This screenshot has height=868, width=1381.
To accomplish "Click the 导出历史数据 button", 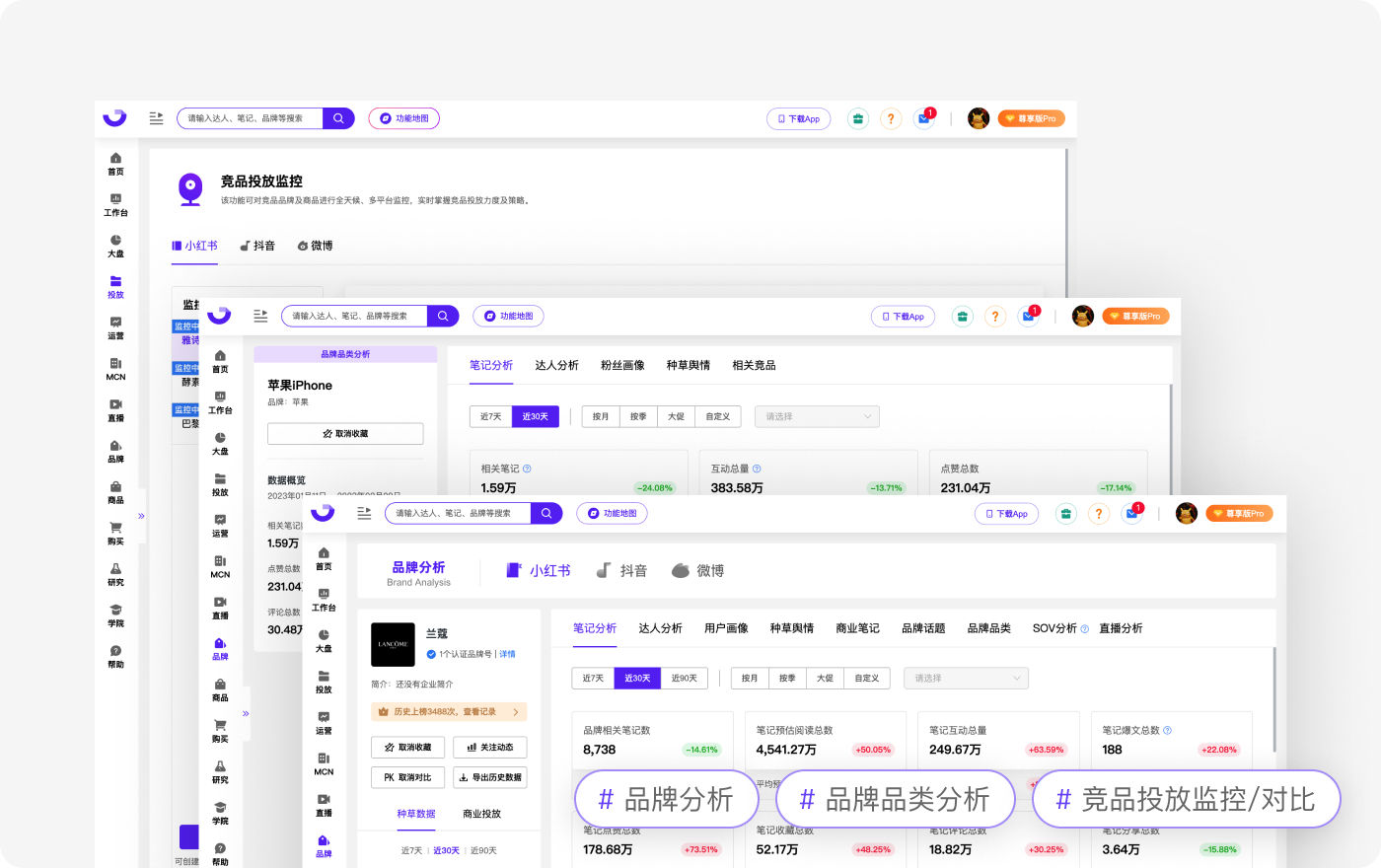I will pos(490,777).
